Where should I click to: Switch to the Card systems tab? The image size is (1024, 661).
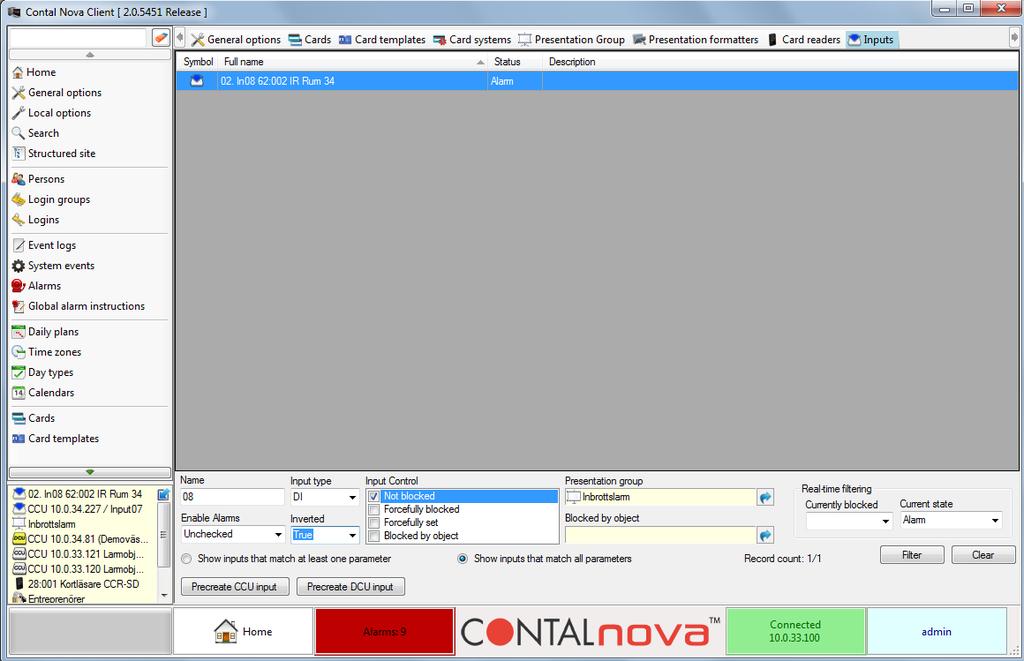click(x=472, y=39)
